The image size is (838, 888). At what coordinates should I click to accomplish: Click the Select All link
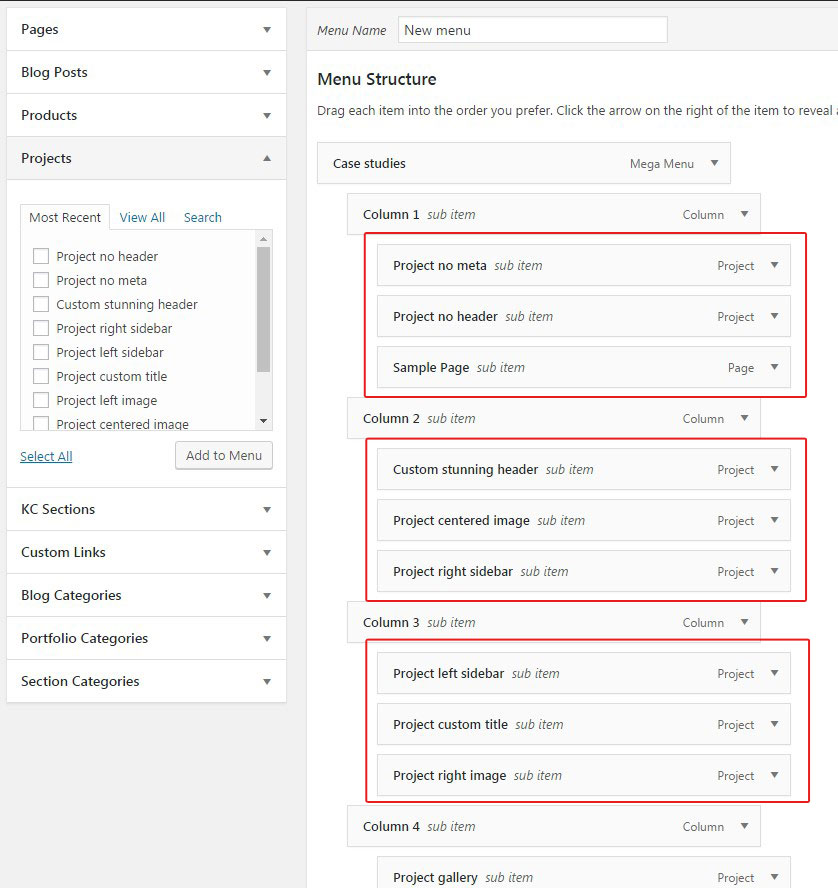46,456
